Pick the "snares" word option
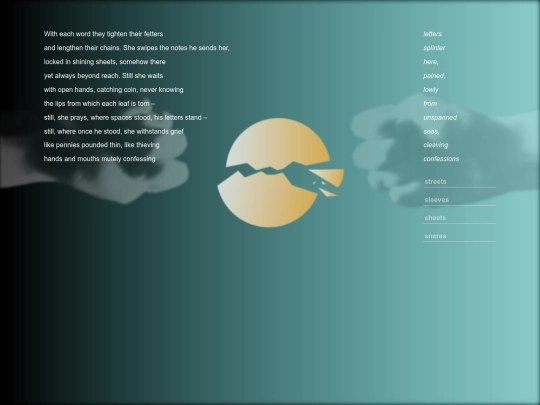 tap(459, 237)
